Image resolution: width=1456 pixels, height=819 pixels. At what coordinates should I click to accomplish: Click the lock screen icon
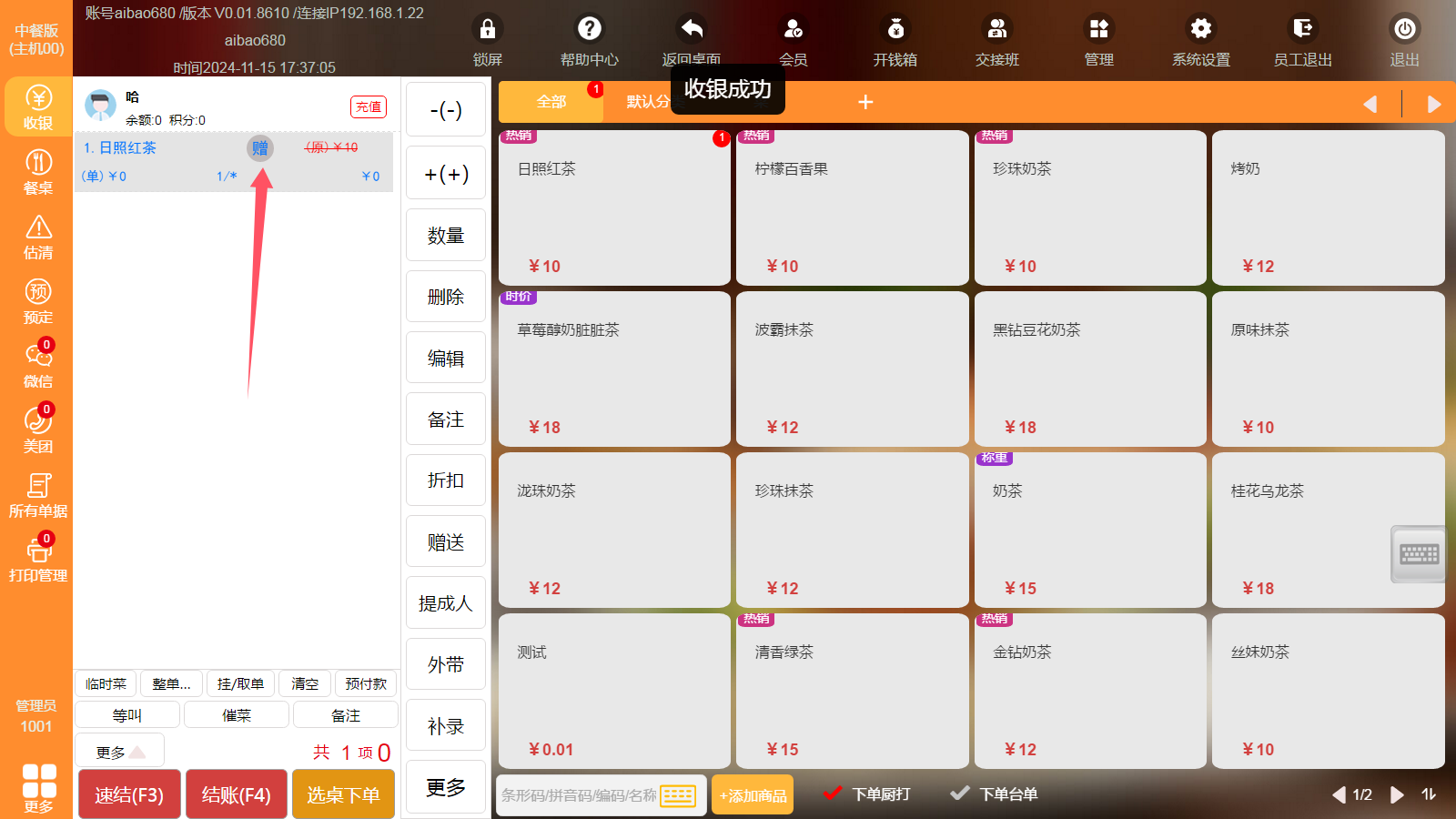coord(488,30)
